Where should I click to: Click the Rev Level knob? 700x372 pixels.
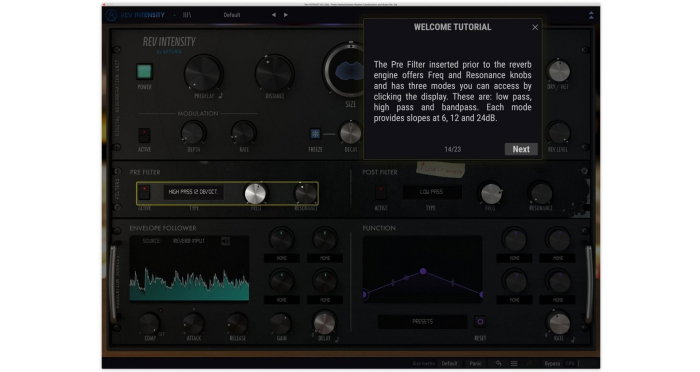tap(558, 133)
